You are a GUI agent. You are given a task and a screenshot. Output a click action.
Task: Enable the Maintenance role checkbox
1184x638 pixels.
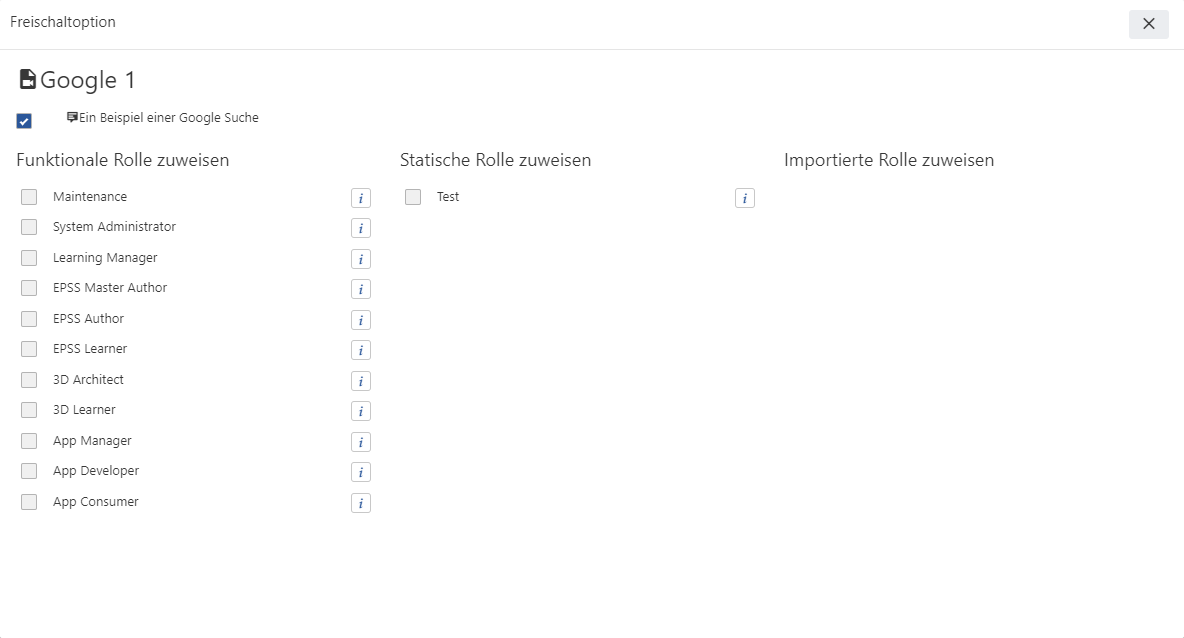tap(29, 197)
